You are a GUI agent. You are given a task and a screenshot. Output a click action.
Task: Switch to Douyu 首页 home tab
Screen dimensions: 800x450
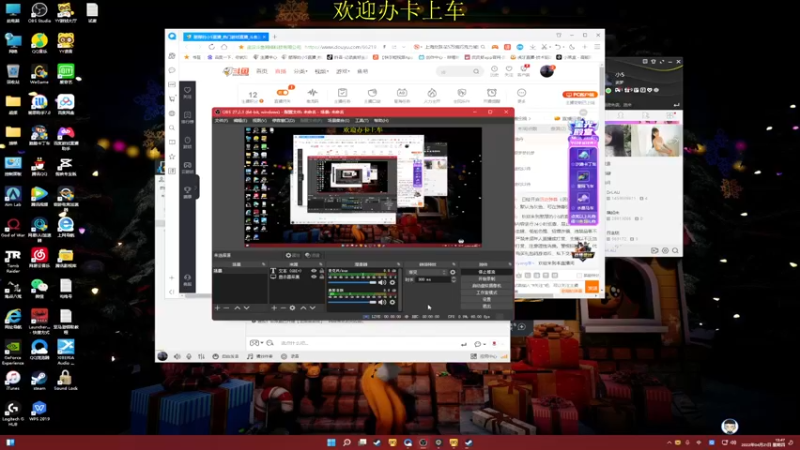[x=262, y=71]
